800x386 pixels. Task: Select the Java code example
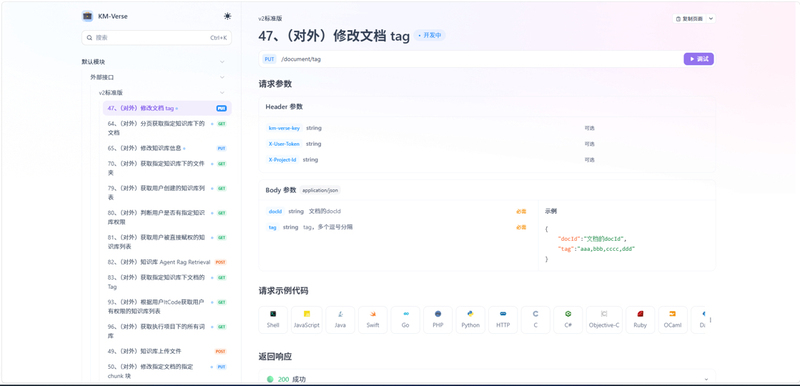[340, 320]
